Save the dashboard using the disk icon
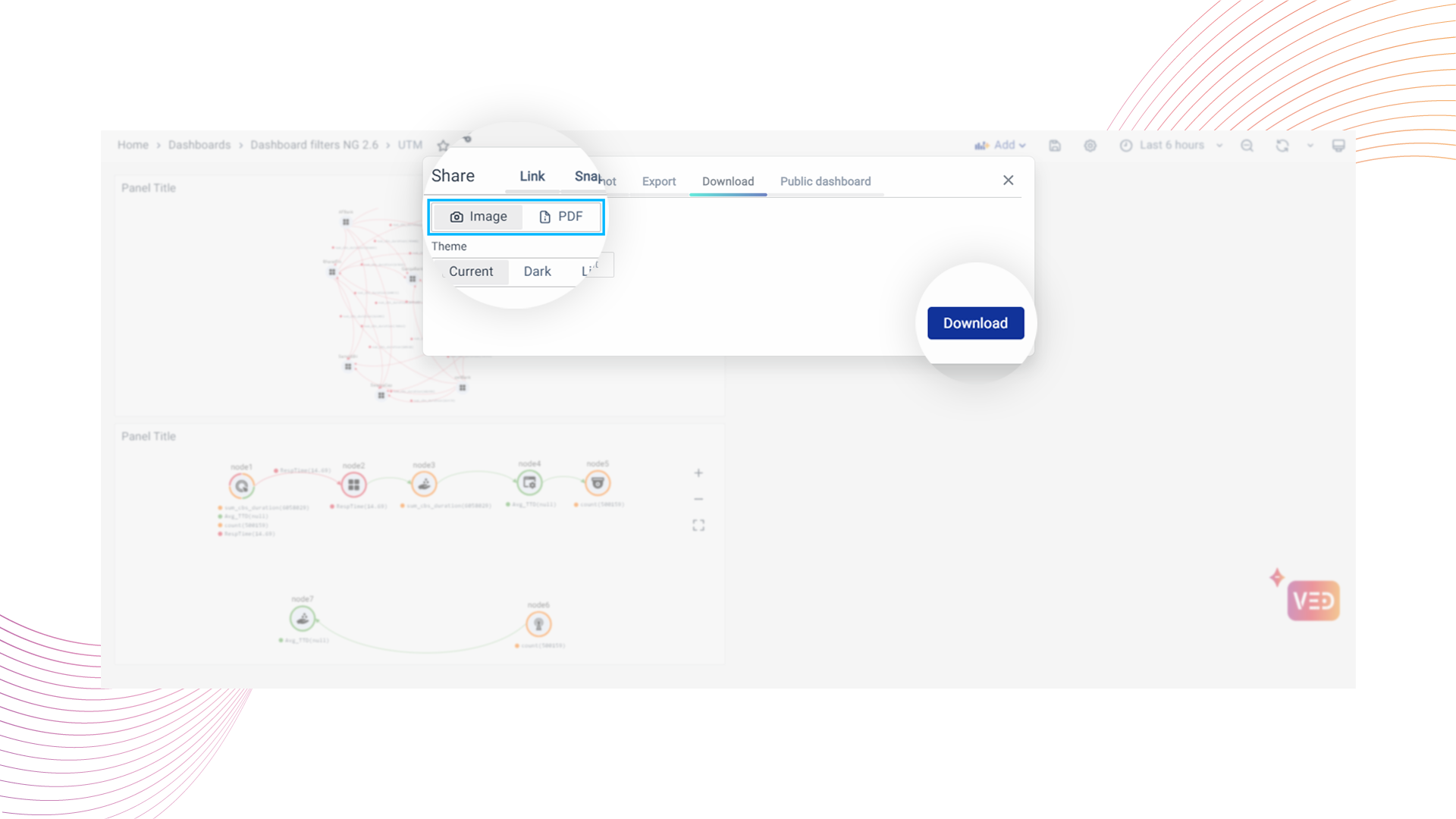 coord(1054,146)
